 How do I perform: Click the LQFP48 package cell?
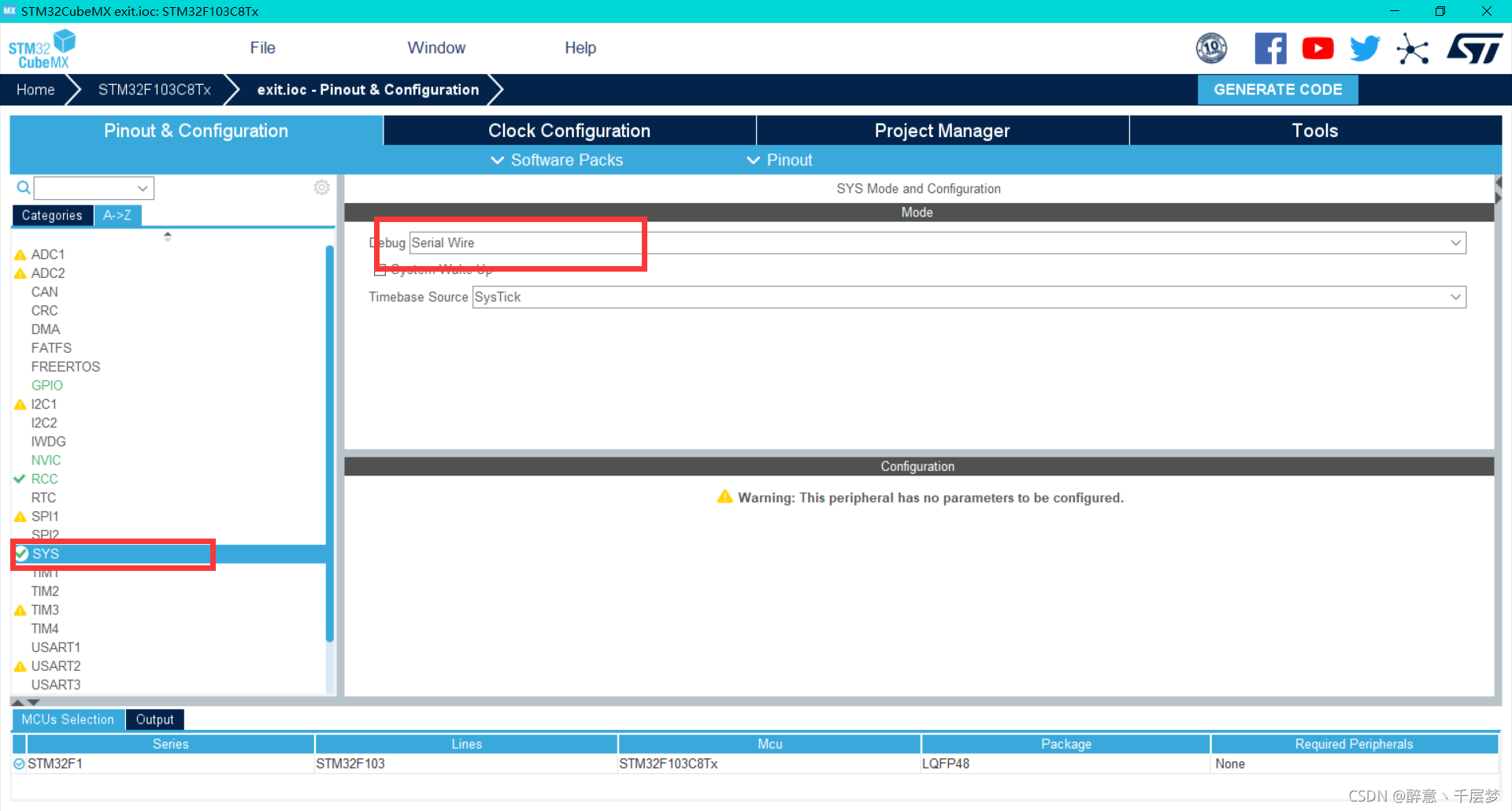click(1065, 764)
